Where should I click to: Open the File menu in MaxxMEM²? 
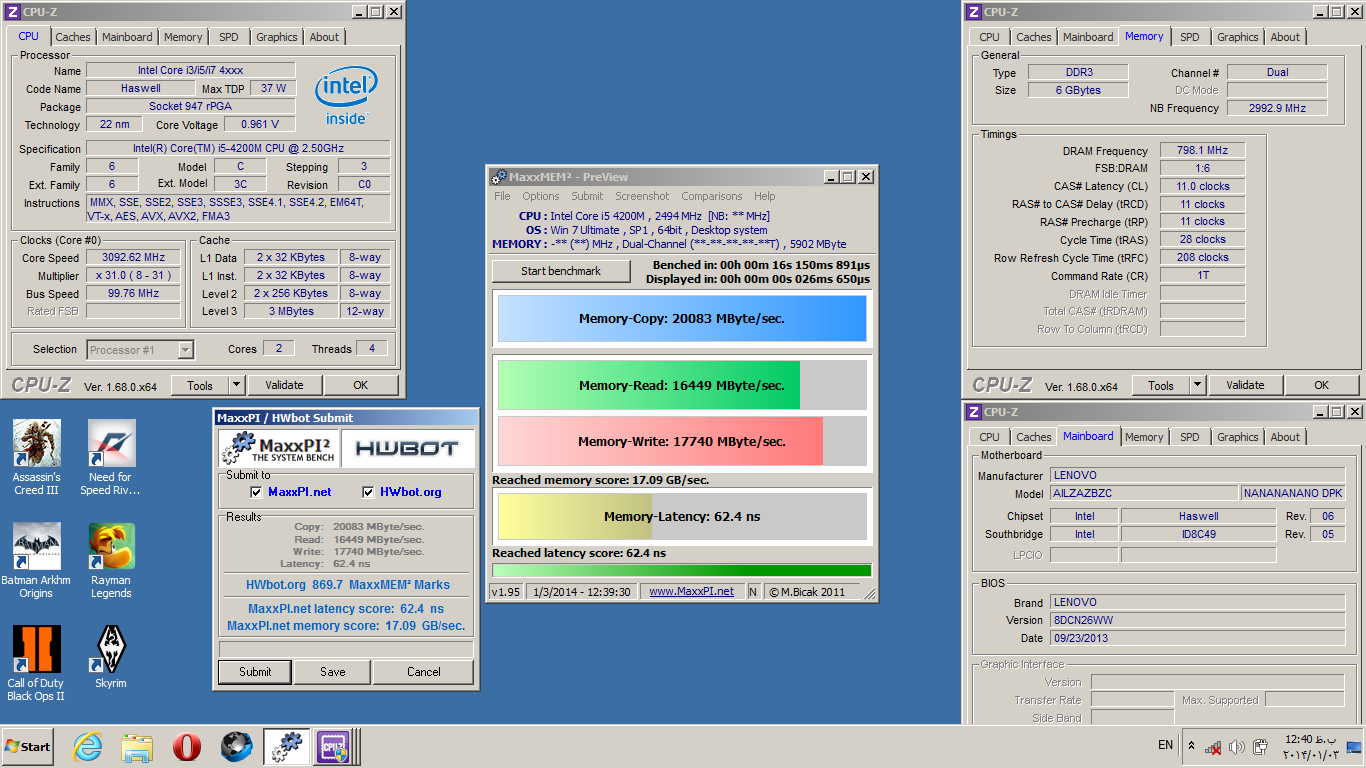[502, 196]
